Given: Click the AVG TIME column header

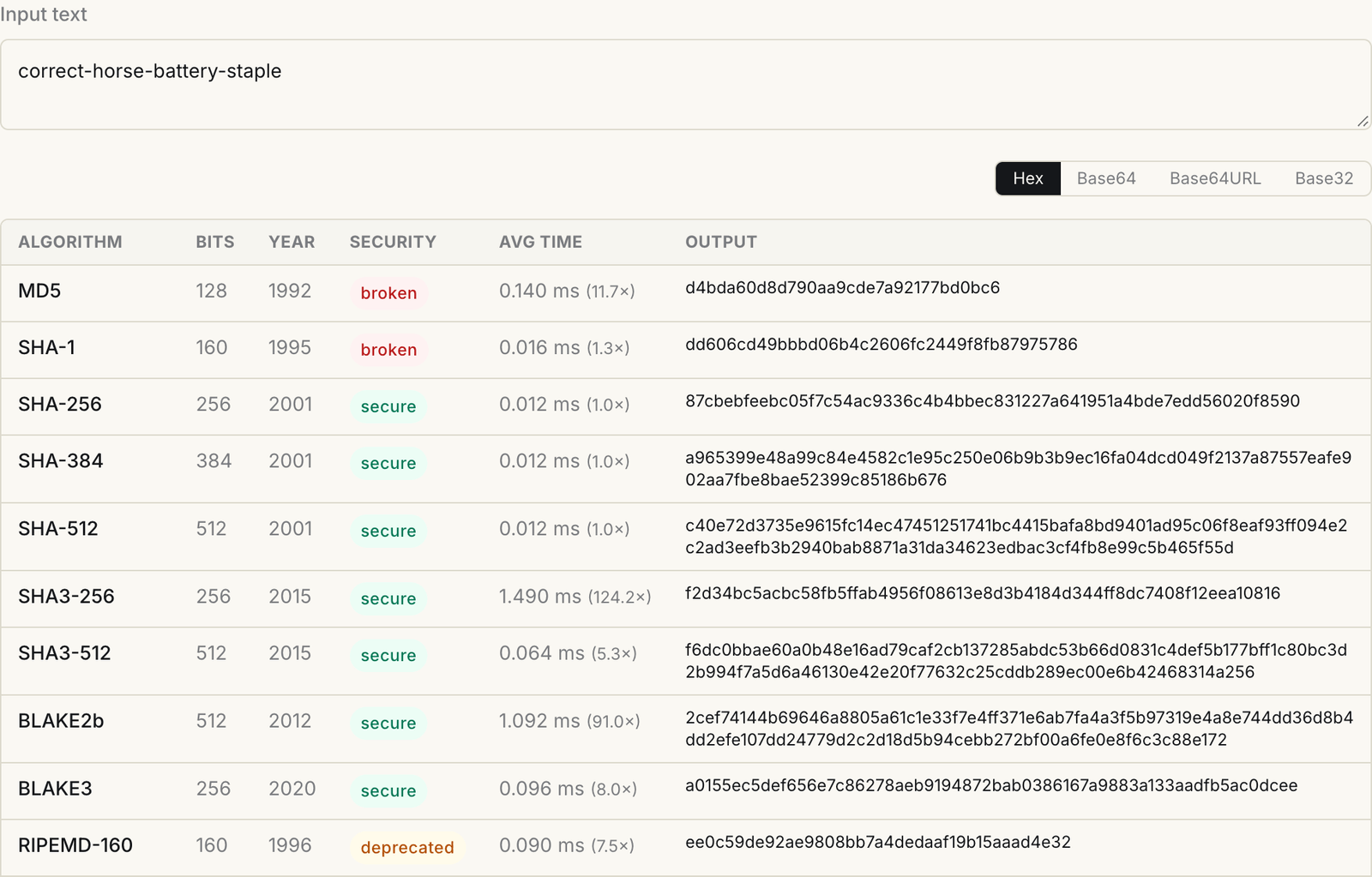Looking at the screenshot, I should [x=540, y=242].
